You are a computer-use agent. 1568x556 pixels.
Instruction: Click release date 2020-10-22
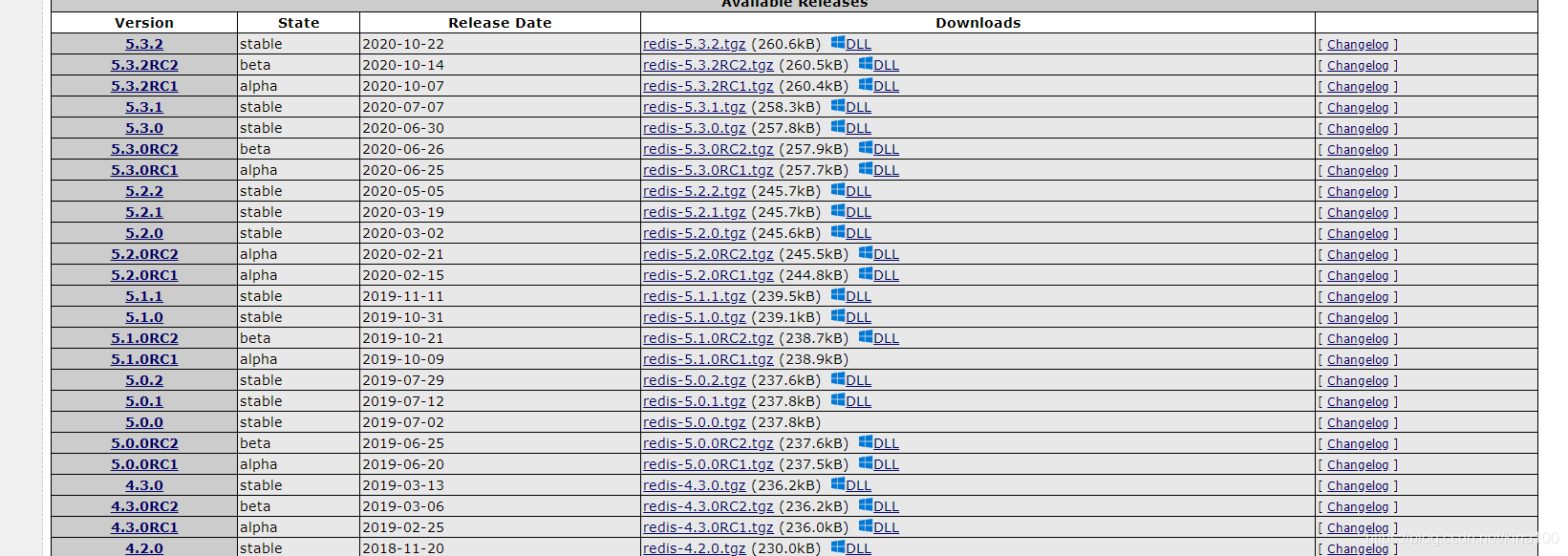pyautogui.click(x=403, y=44)
